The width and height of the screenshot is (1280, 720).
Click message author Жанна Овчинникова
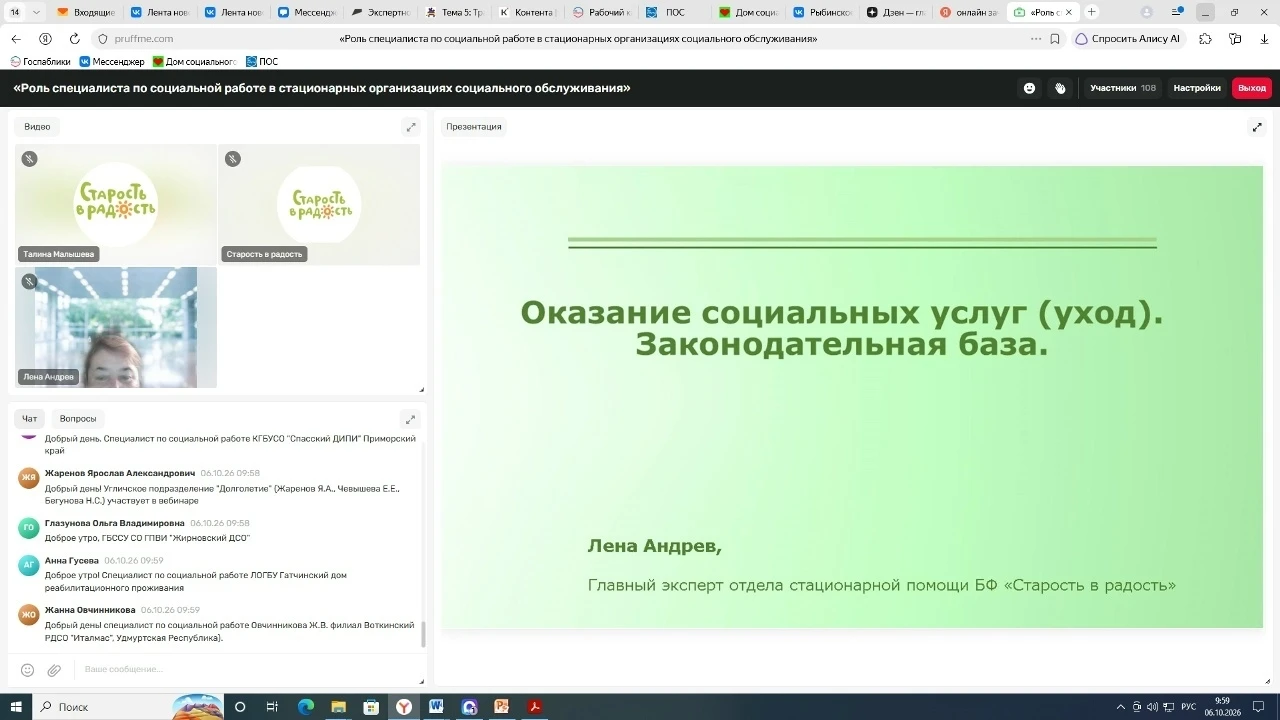(x=90, y=610)
